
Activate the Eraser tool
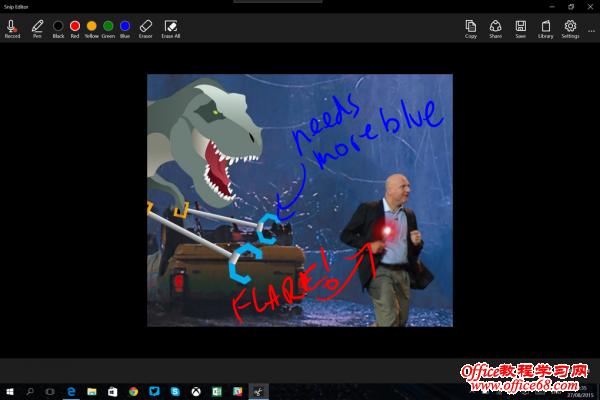pos(145,26)
